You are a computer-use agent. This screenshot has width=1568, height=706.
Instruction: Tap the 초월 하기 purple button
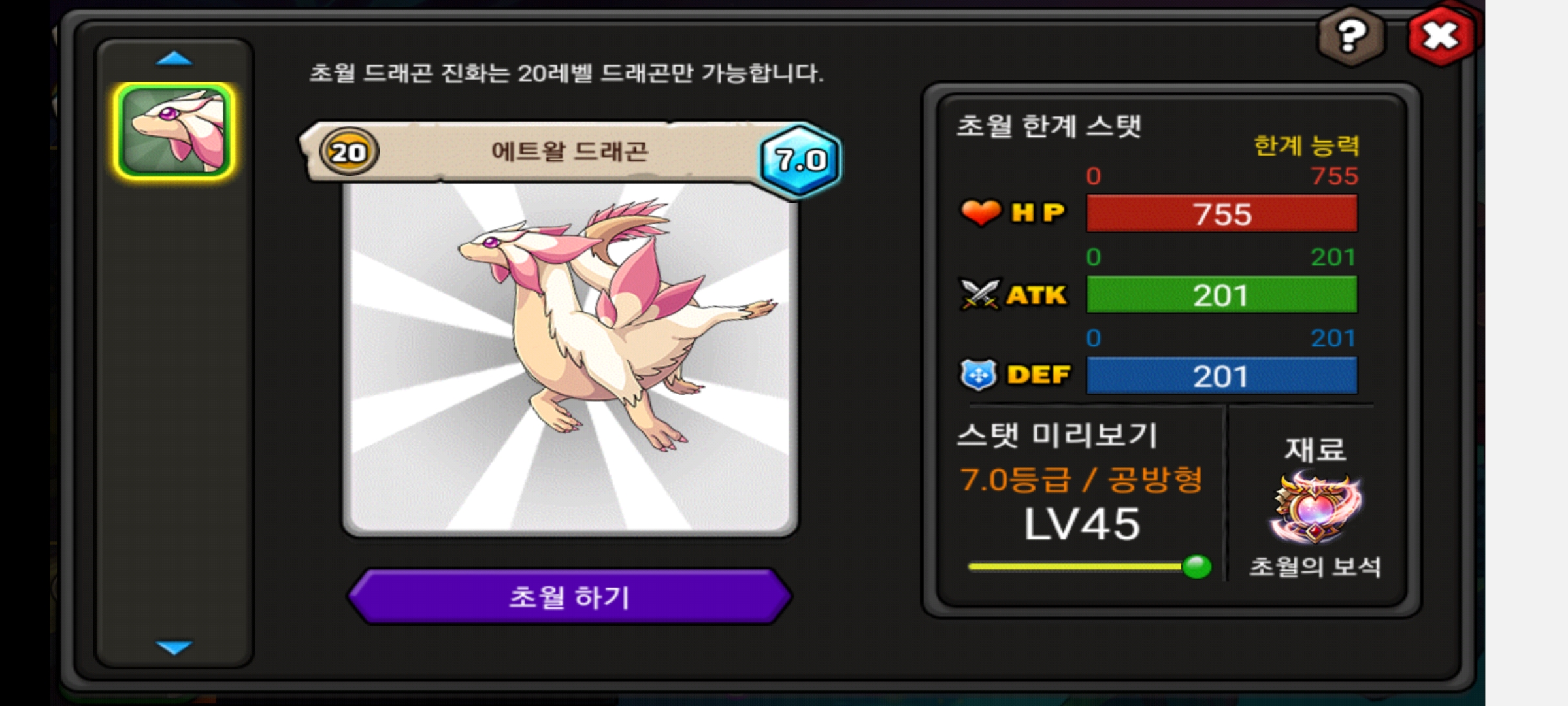570,596
